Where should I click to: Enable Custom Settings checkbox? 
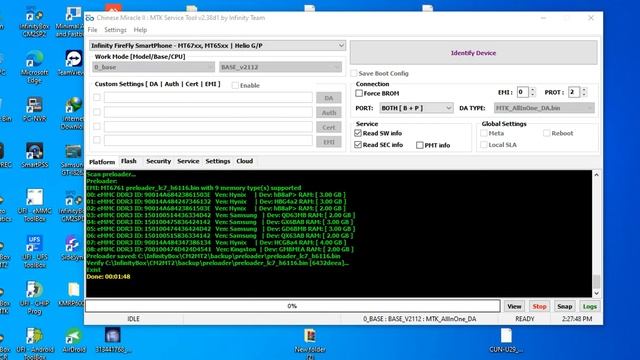pyautogui.click(x=235, y=85)
